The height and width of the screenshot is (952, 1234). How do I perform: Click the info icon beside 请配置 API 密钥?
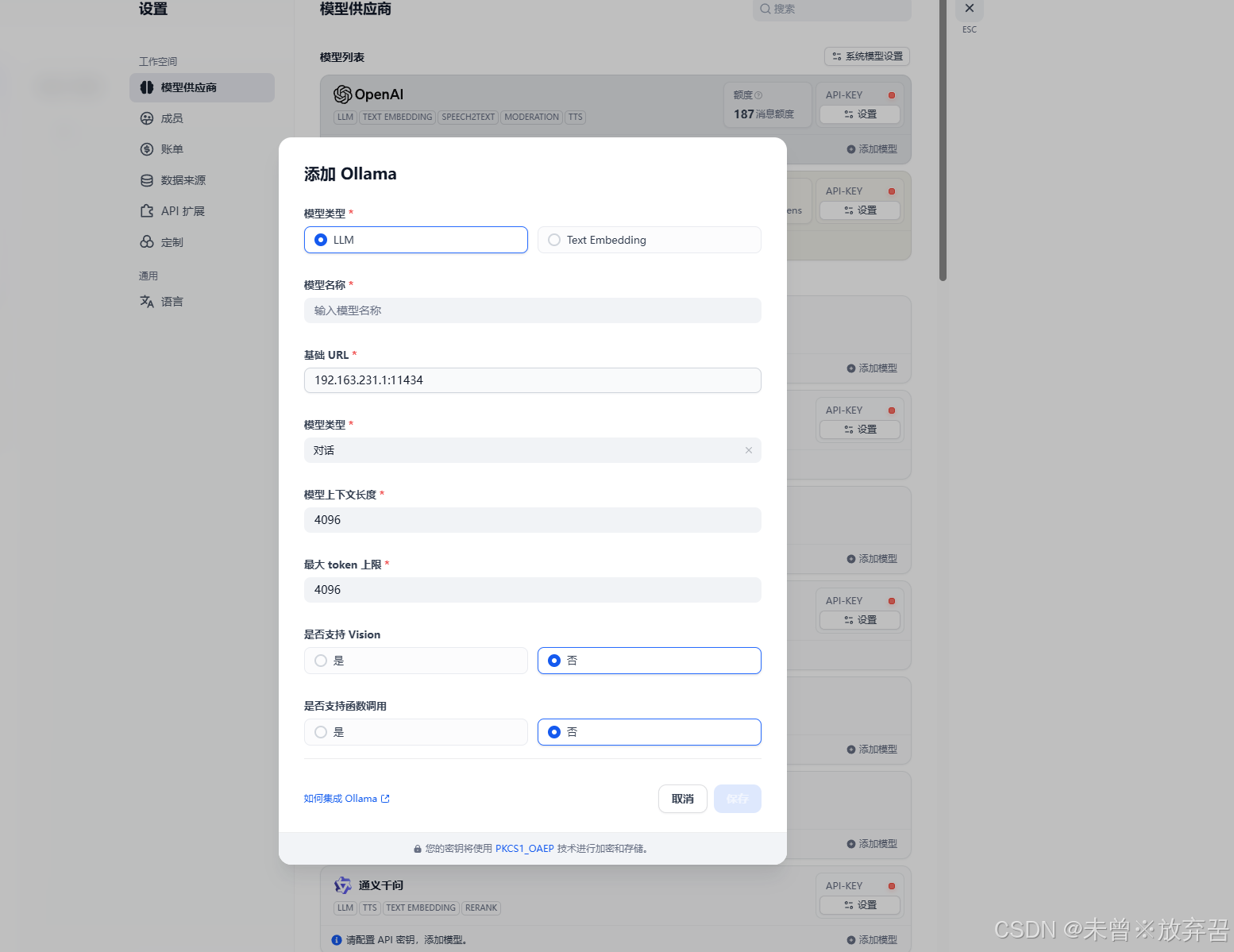[337, 940]
